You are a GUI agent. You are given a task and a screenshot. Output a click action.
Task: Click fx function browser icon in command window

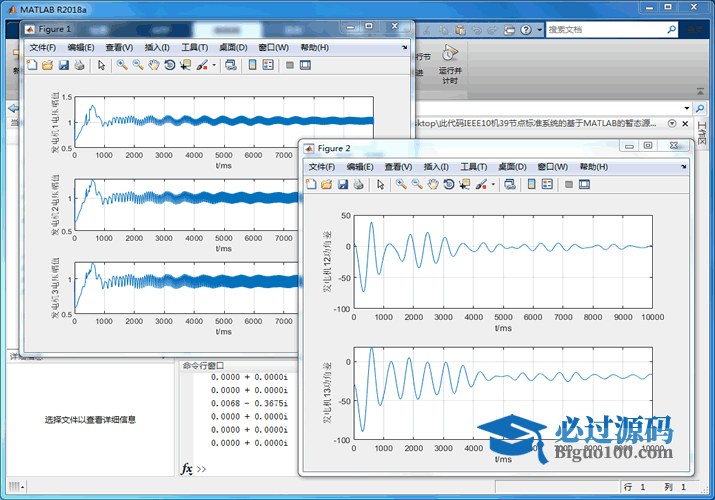(187, 469)
